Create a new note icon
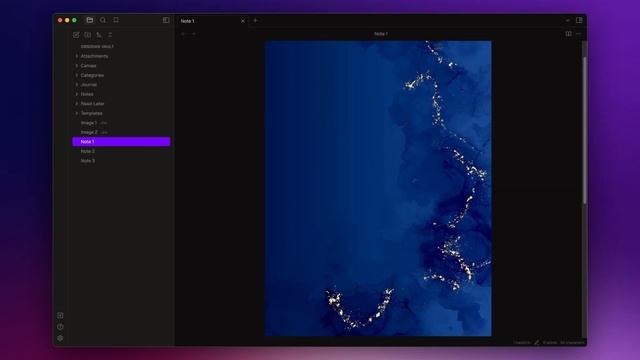Screen dimensions: 640x360 click(x=76, y=35)
